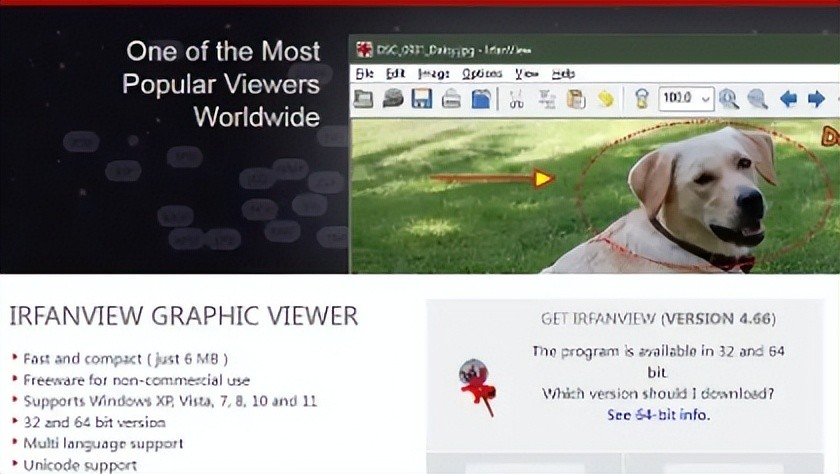Open the File menu

(x=364, y=73)
